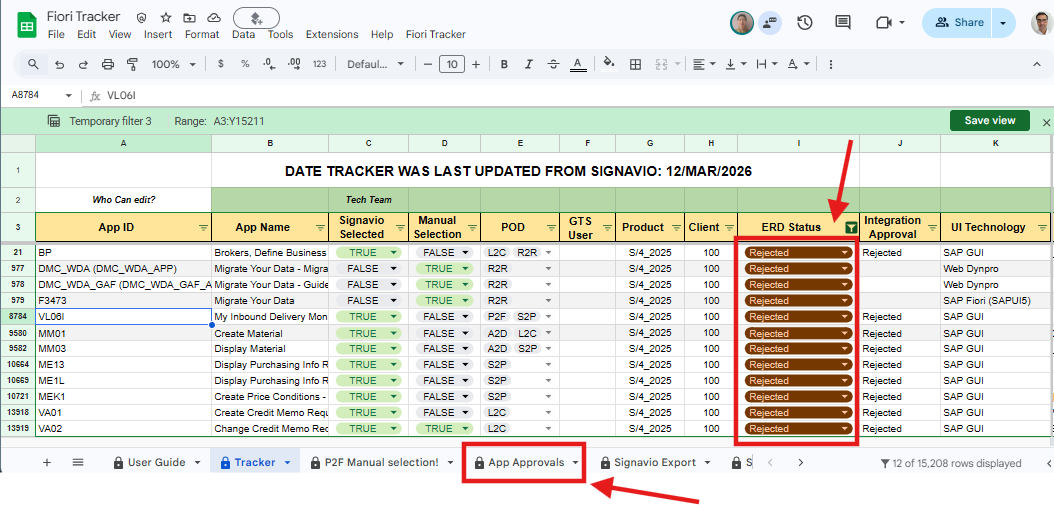Open the Extensions menu

click(x=331, y=34)
